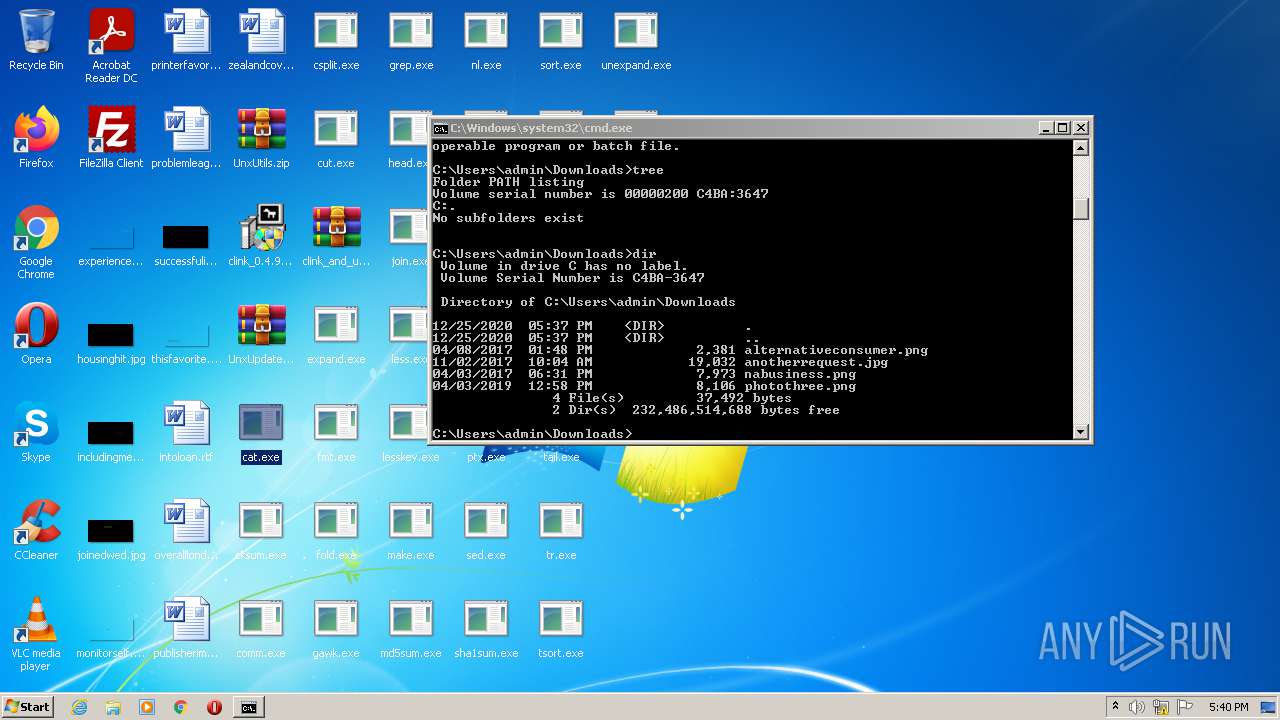Select the VLC media player shortcut

pyautogui.click(x=36, y=634)
